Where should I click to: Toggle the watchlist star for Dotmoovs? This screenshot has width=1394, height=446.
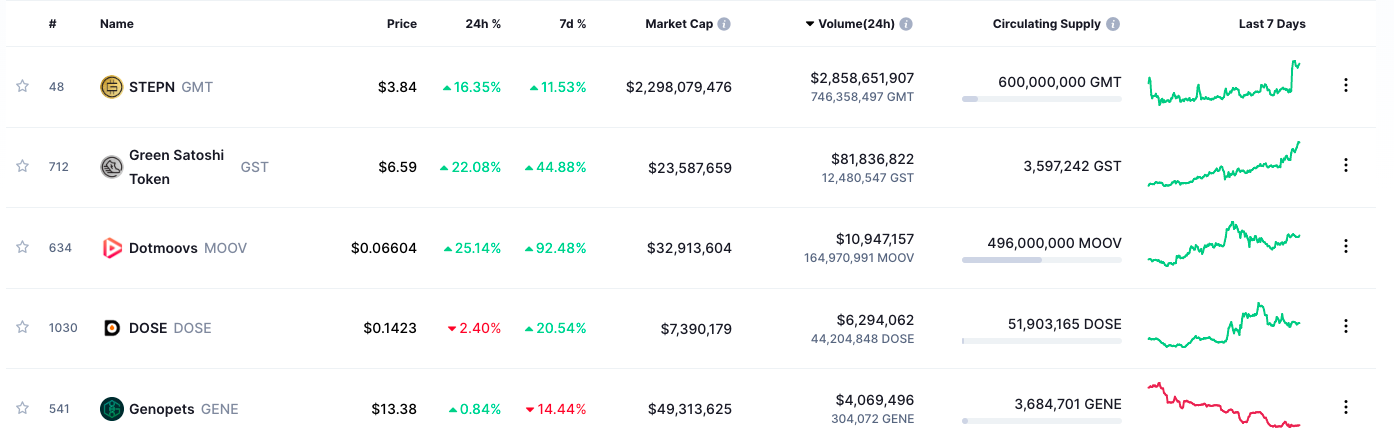[22, 247]
